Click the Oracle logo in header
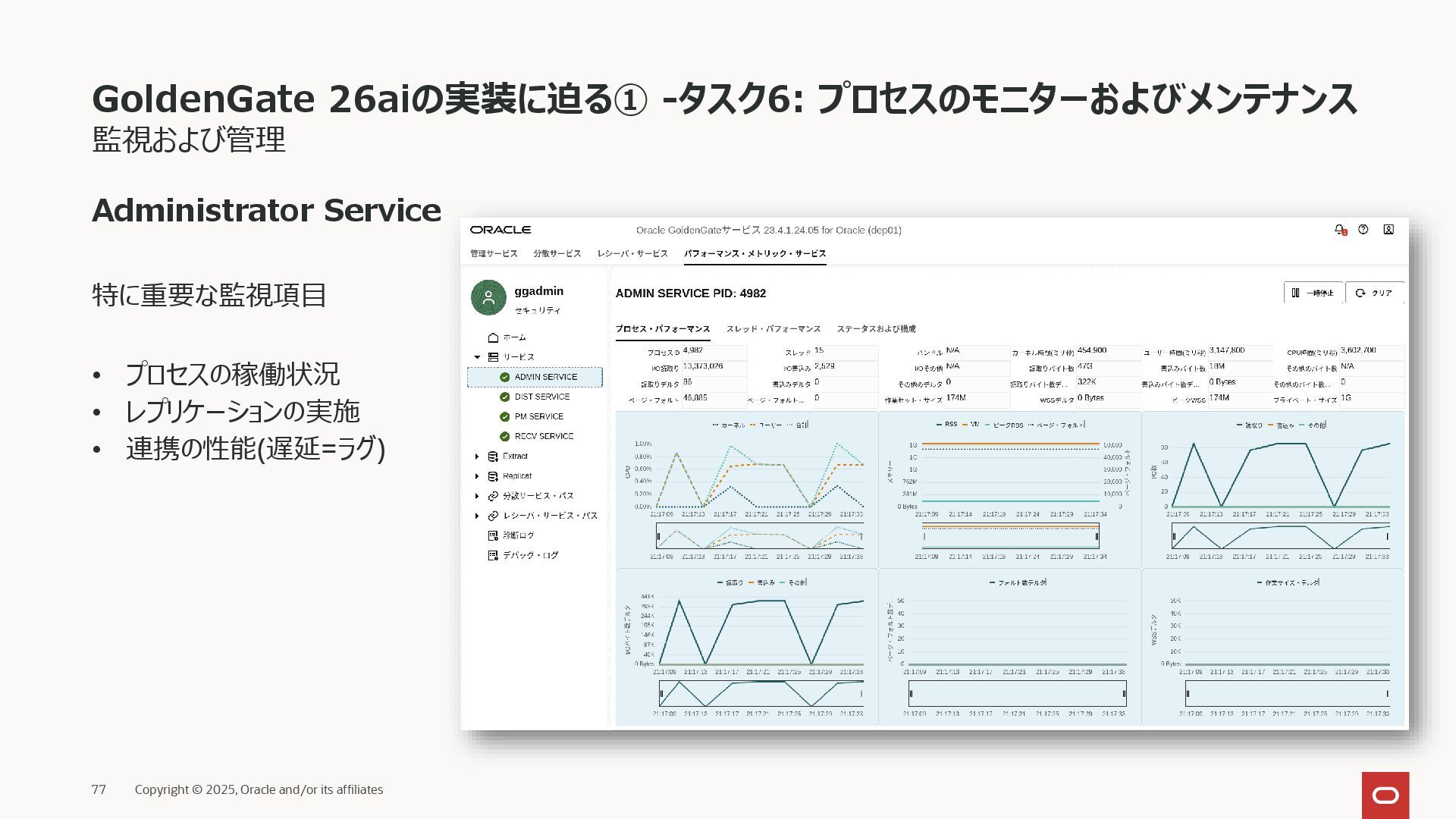 pyautogui.click(x=500, y=230)
